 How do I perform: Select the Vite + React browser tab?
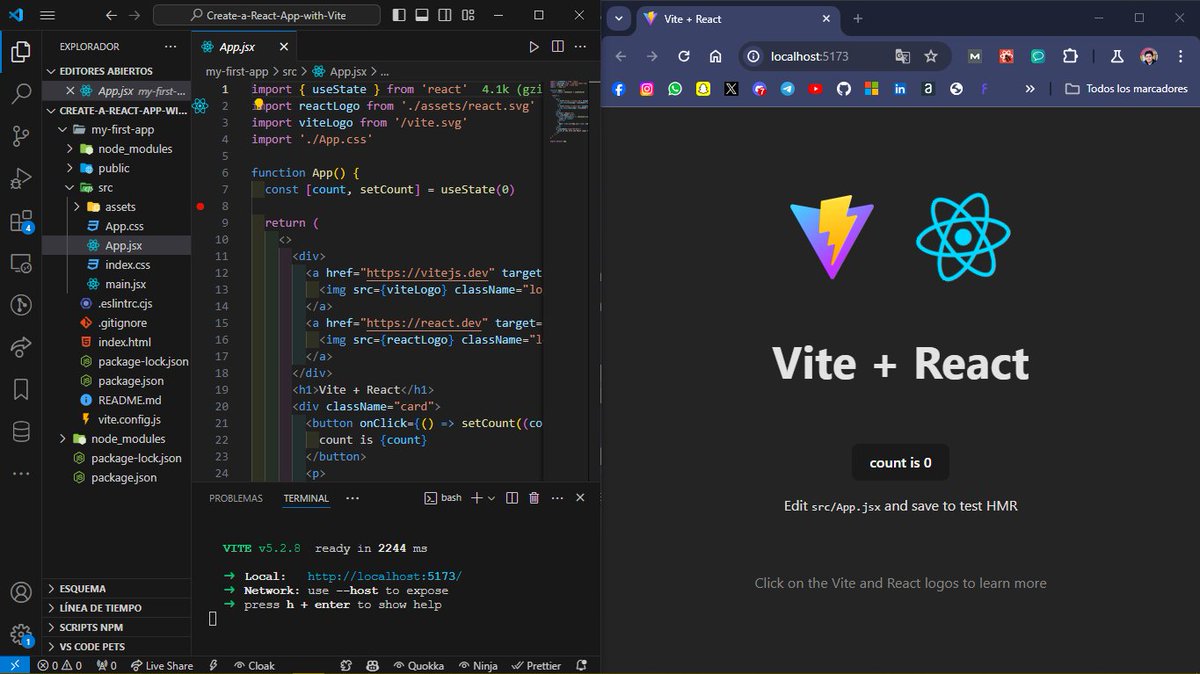pyautogui.click(x=737, y=19)
